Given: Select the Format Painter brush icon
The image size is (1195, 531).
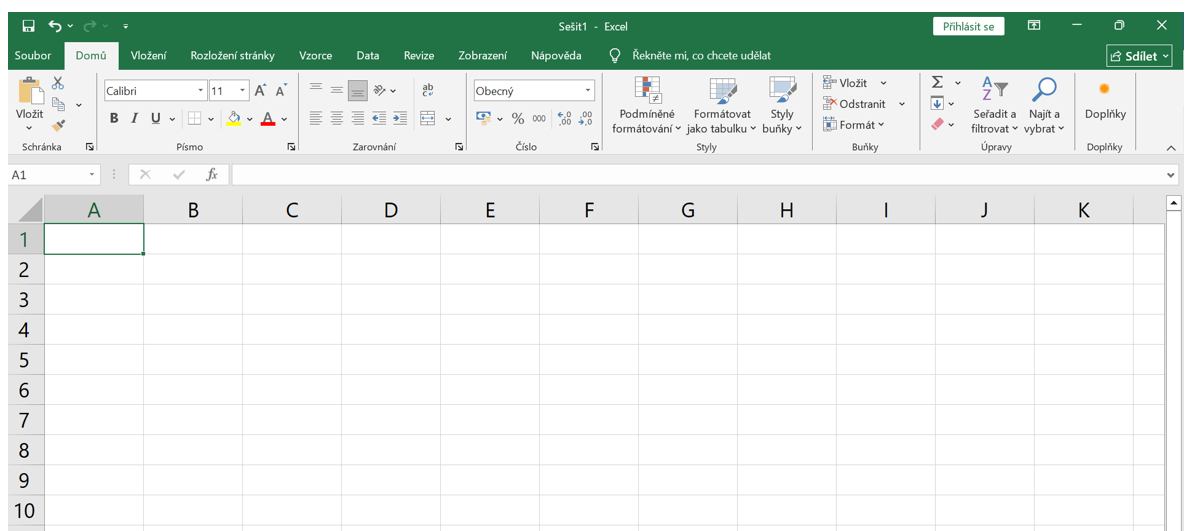Looking at the screenshot, I should (58, 126).
